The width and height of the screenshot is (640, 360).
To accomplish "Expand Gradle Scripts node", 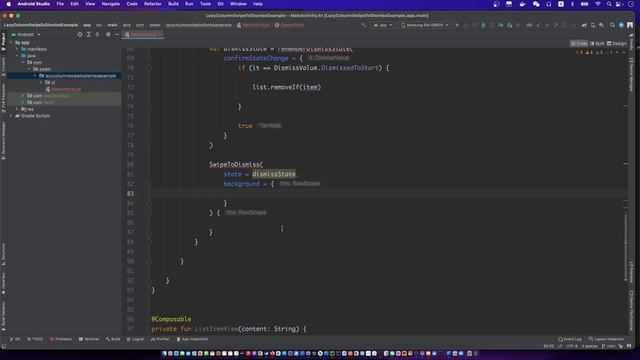I will [x=11, y=116].
